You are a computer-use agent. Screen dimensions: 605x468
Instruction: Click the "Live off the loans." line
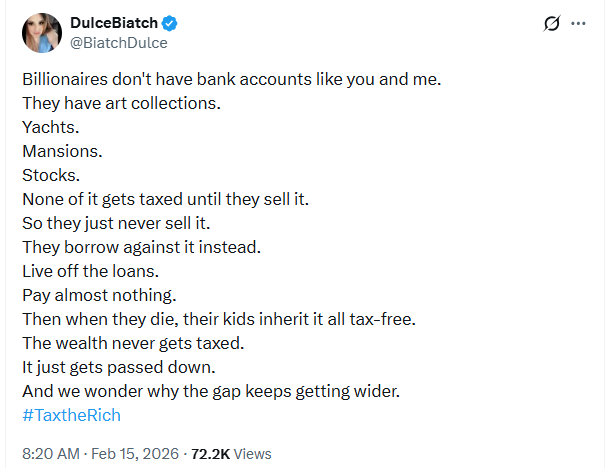click(x=90, y=271)
